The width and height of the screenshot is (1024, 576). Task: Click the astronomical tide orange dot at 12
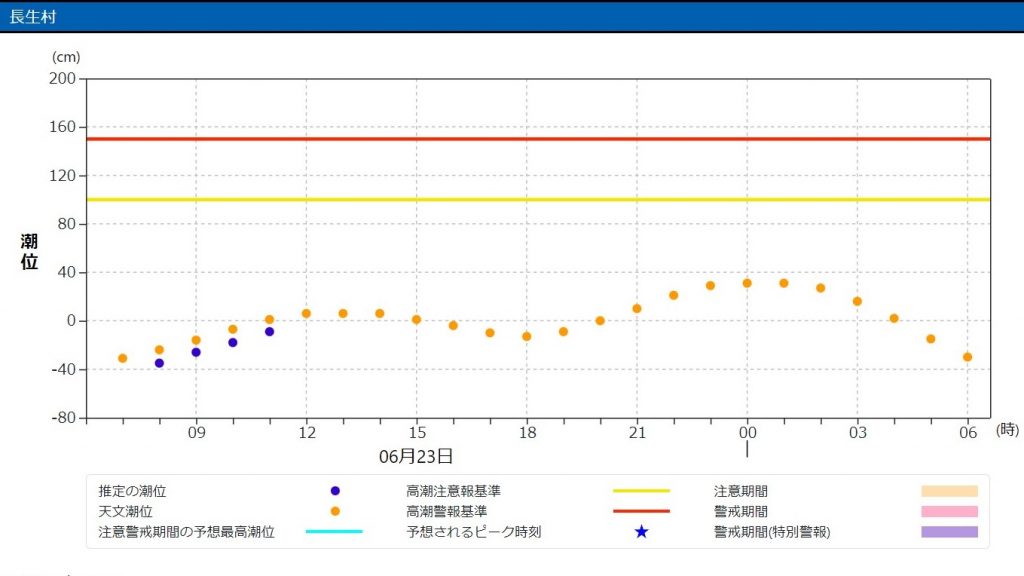306,314
